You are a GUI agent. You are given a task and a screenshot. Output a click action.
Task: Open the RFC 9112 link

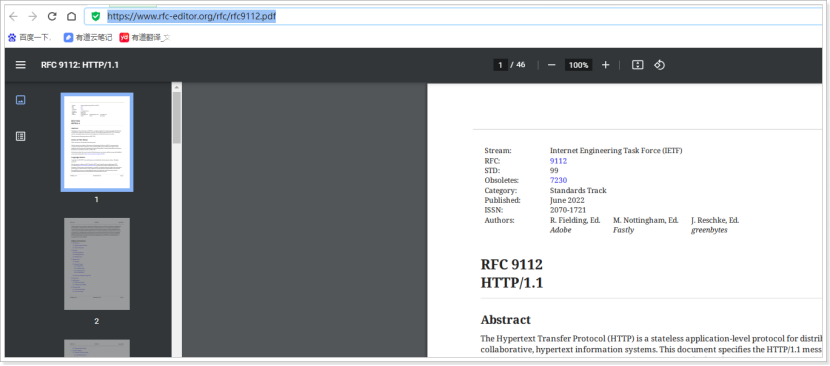pyautogui.click(x=558, y=160)
